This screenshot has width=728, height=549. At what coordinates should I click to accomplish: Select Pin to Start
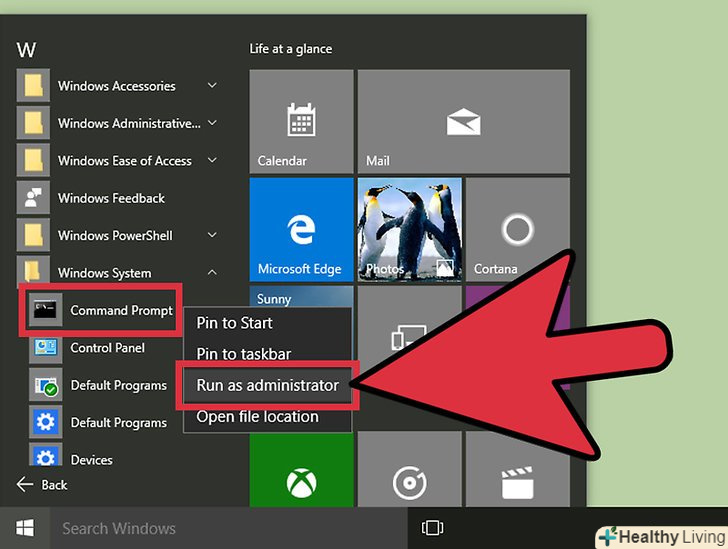267,323
